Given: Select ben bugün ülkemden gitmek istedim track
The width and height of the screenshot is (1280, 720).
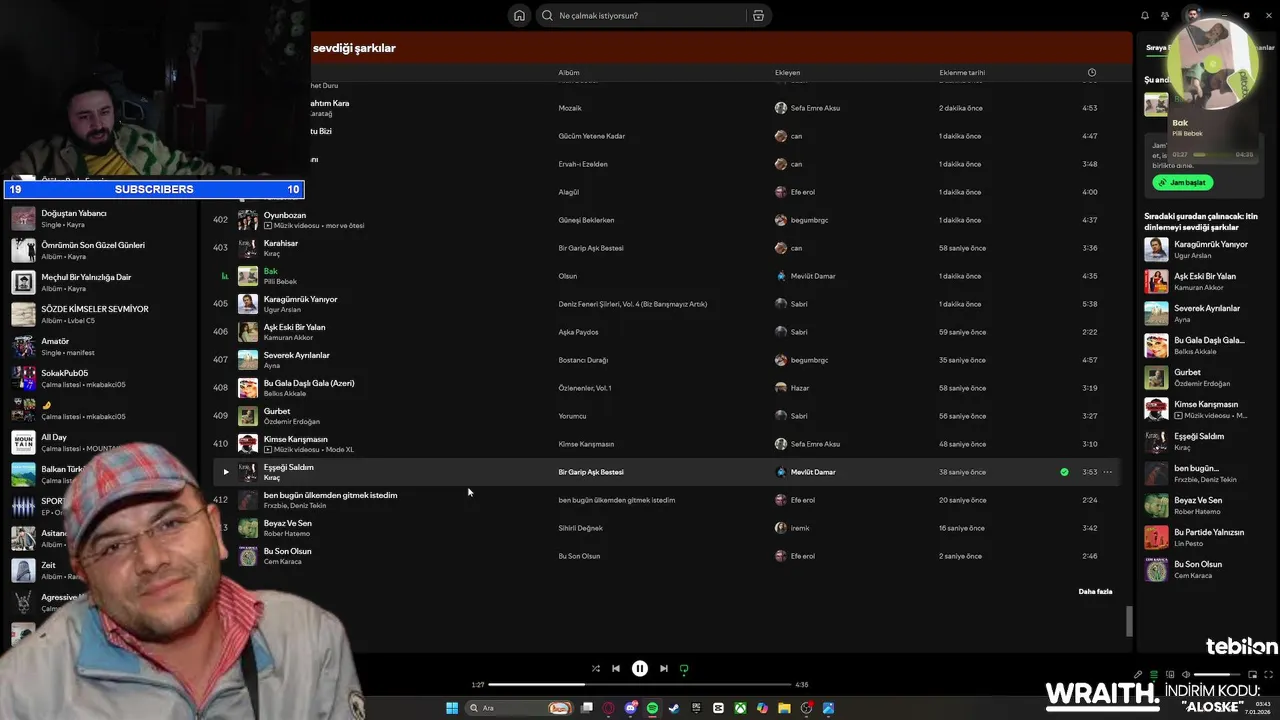Looking at the screenshot, I should point(330,495).
